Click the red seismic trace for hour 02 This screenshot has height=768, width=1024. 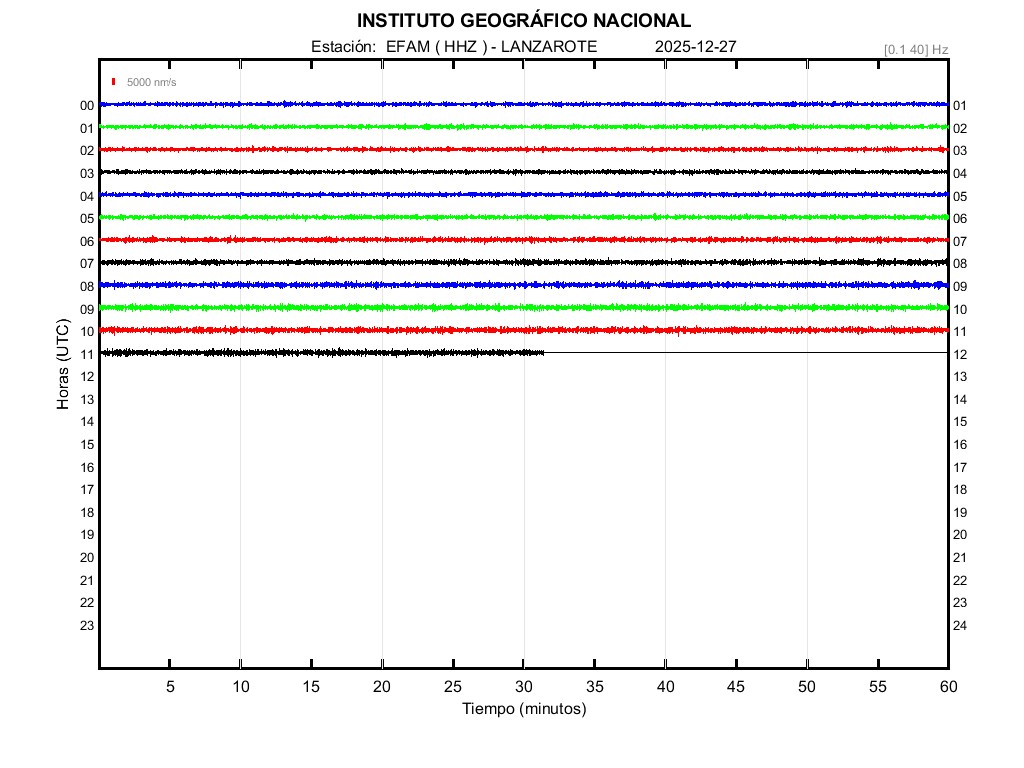pyautogui.click(x=500, y=149)
